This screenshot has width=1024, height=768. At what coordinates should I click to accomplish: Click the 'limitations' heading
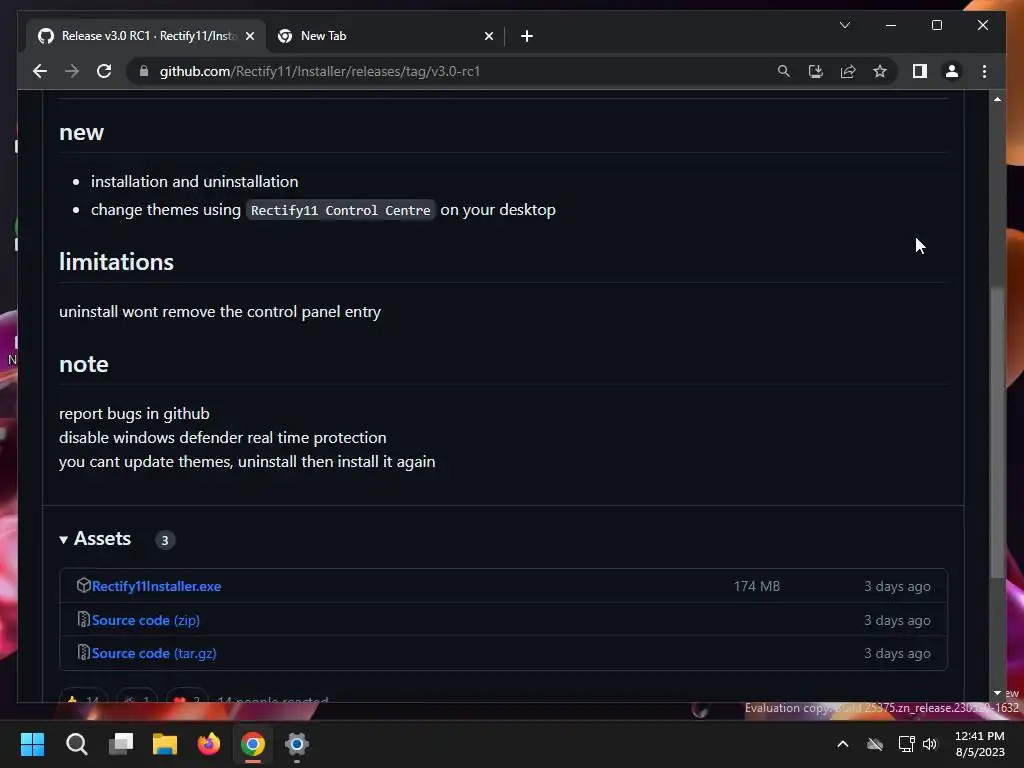tap(116, 262)
